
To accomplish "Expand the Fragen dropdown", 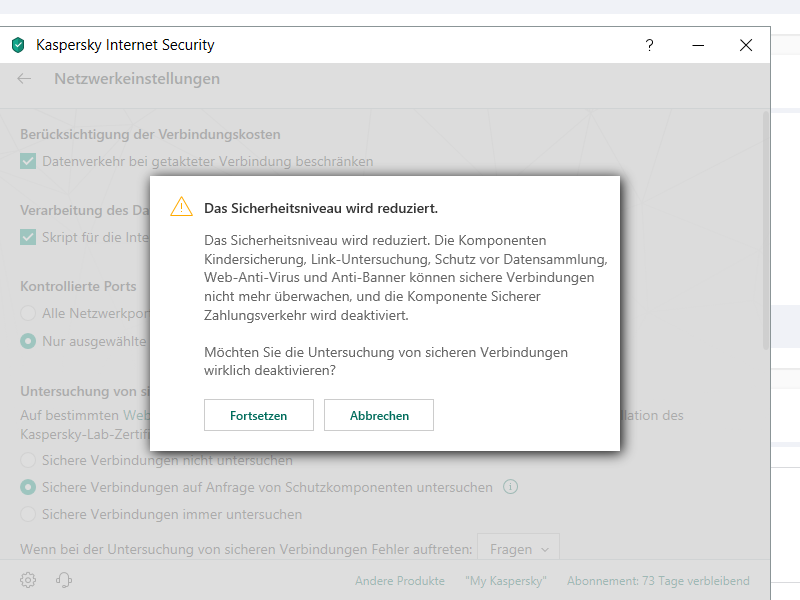I will point(518,549).
